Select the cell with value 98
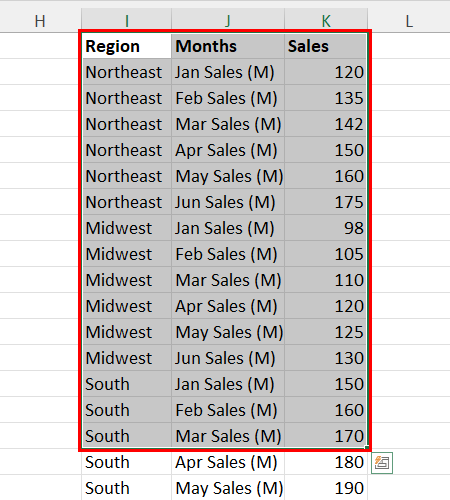The height and width of the screenshot is (500, 450). click(x=326, y=228)
